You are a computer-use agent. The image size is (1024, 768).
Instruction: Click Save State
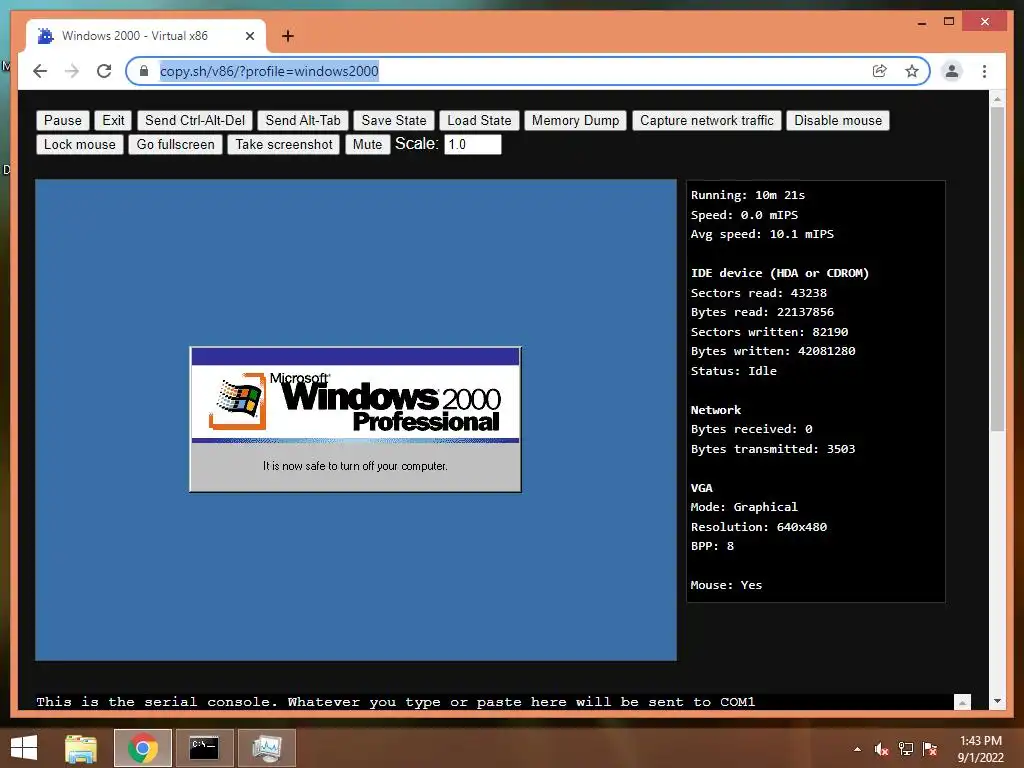click(x=394, y=120)
